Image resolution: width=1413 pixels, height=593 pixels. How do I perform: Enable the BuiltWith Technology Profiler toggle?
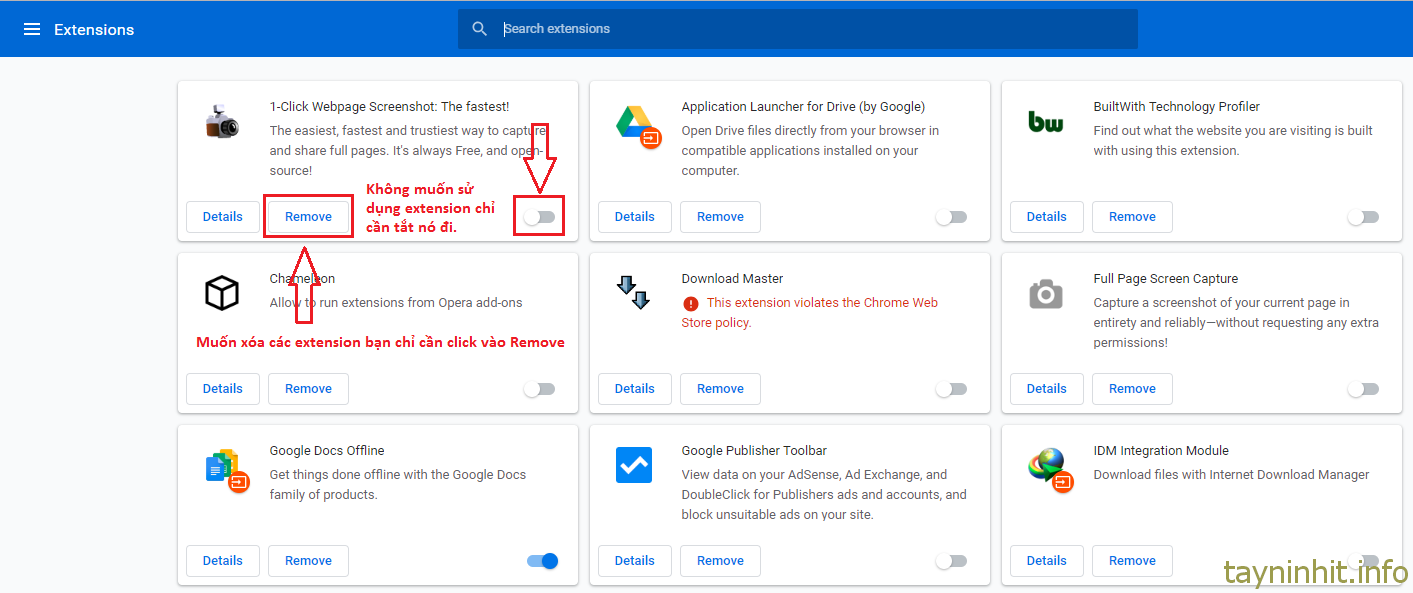point(1363,217)
